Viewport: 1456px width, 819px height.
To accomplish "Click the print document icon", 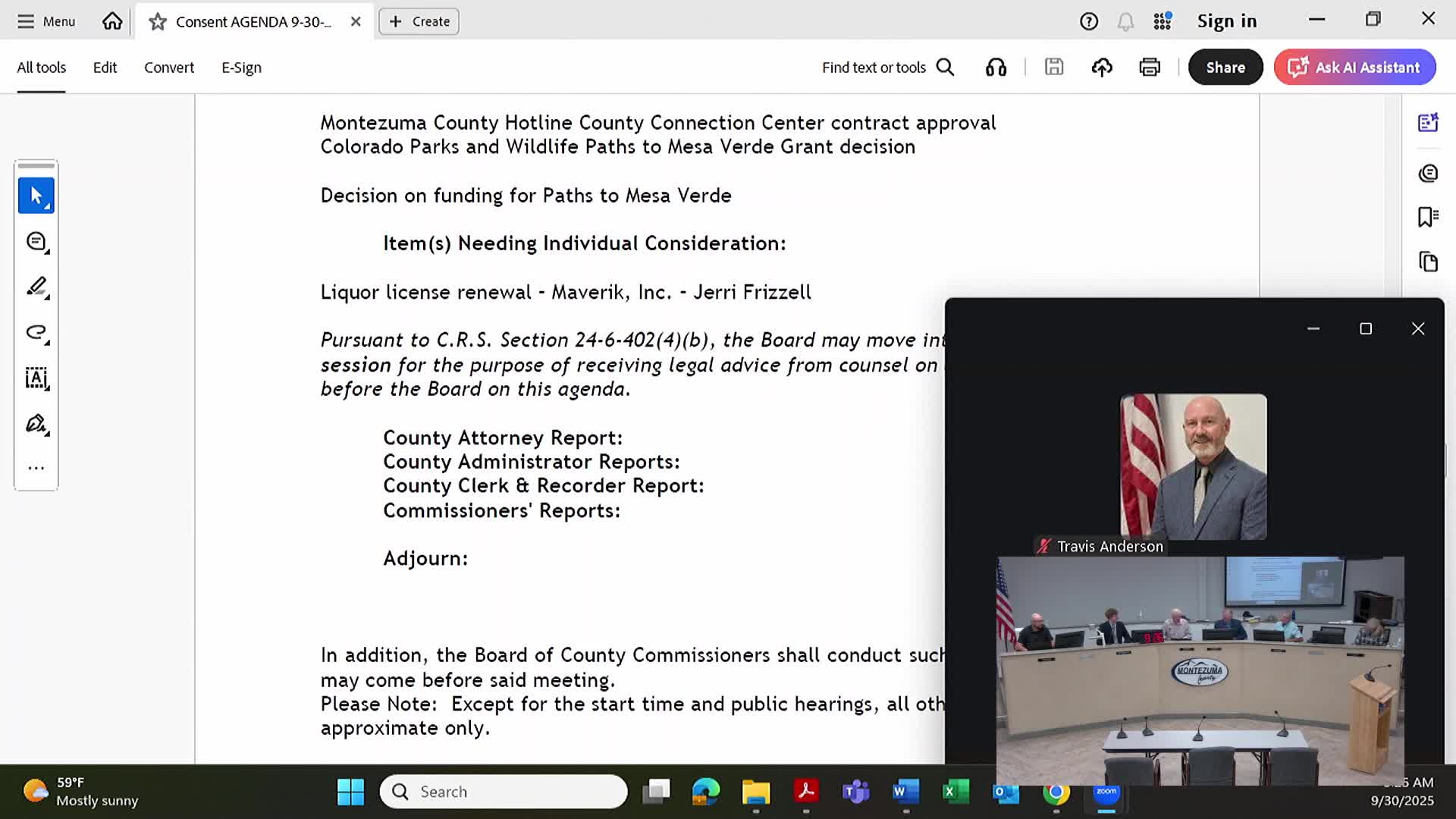I will coord(1150,67).
